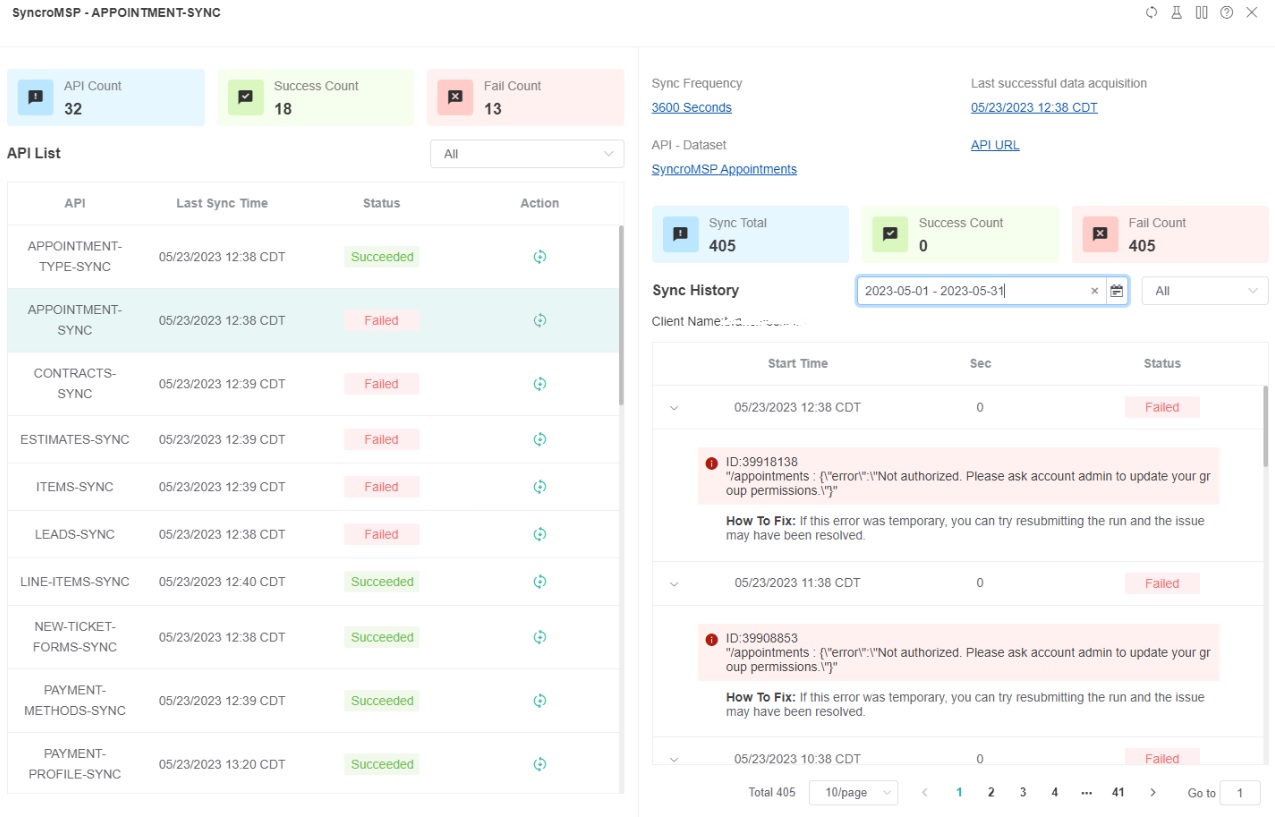Go to page 2 of sync history

pyautogui.click(x=991, y=792)
